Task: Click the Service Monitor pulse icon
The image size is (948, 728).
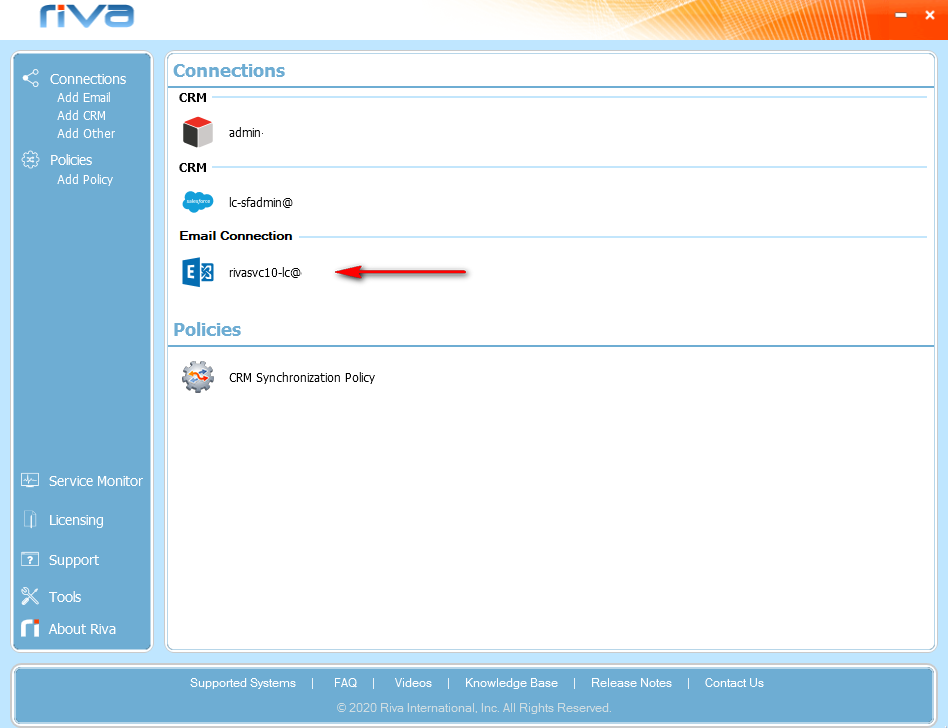Action: click(30, 480)
